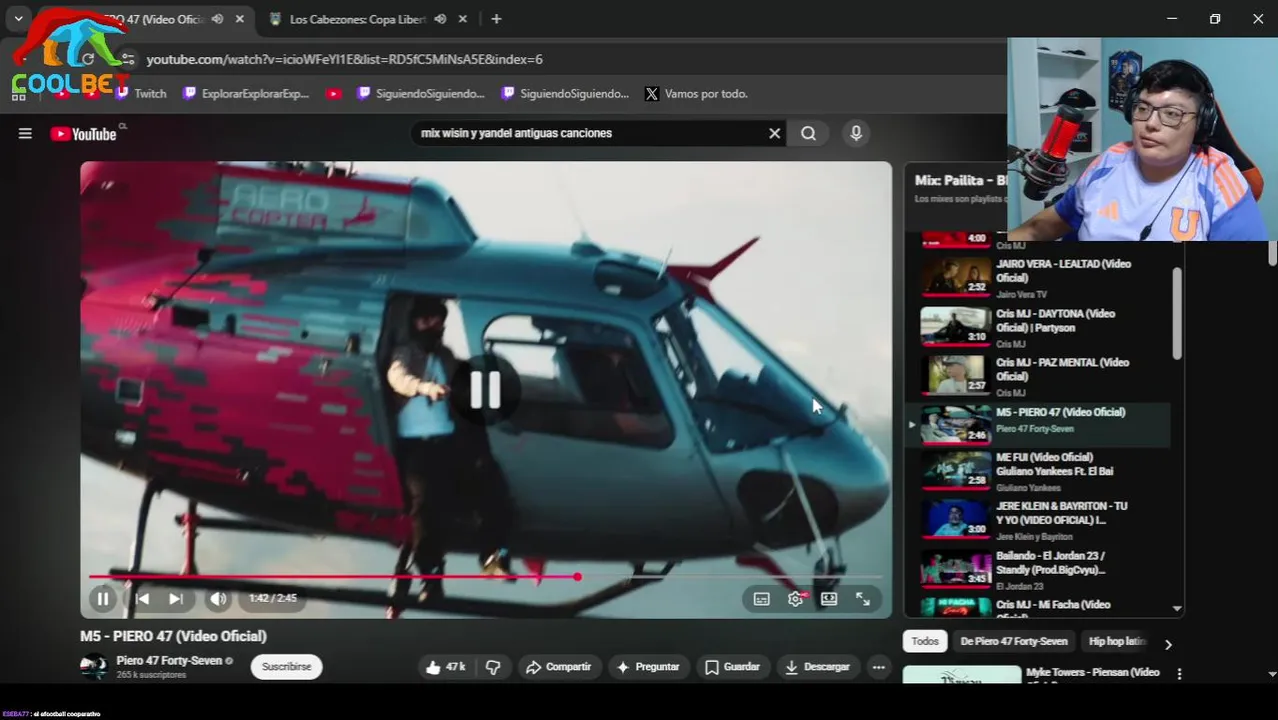Click the page vertical scrollbar

[x=1271, y=252]
